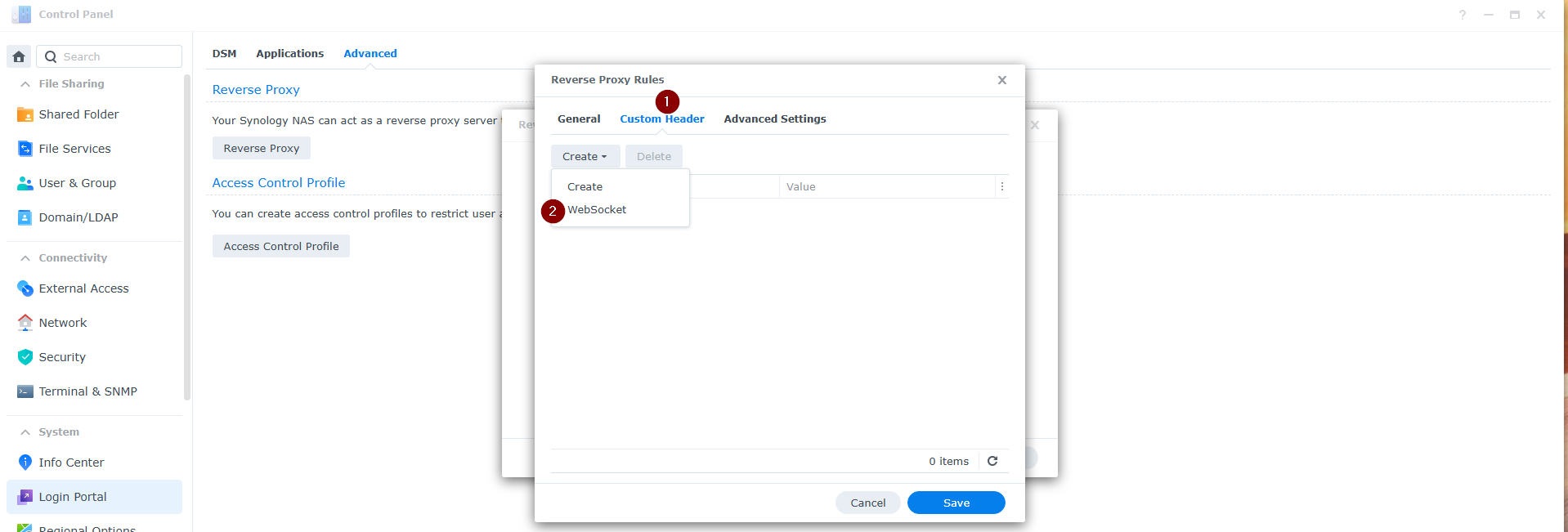The width and height of the screenshot is (1568, 532).
Task: Open the Create dropdown button
Action: (x=585, y=157)
